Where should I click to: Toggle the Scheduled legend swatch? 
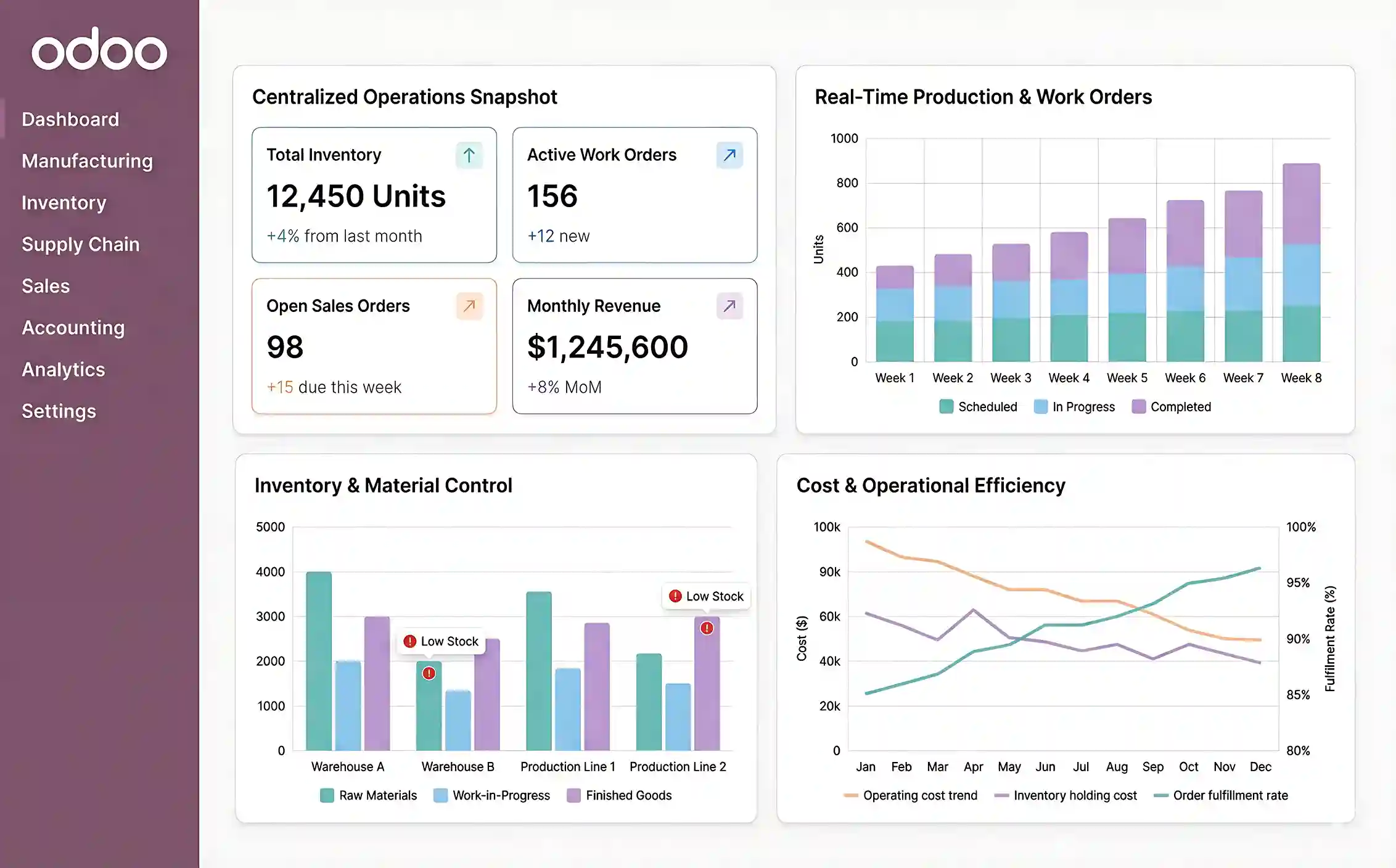pyautogui.click(x=946, y=407)
